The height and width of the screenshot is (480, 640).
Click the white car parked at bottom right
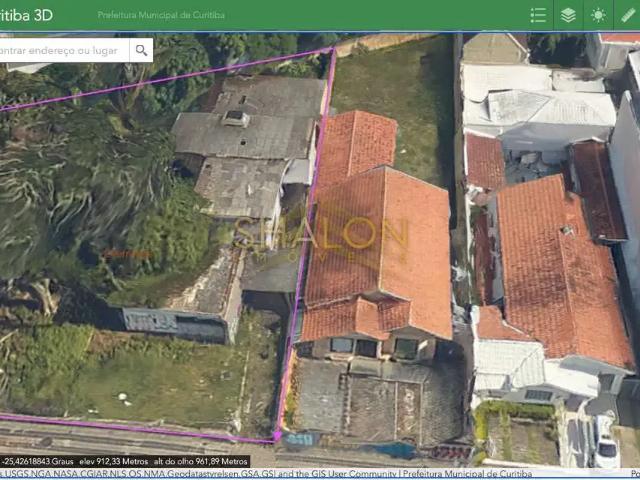coord(606,443)
